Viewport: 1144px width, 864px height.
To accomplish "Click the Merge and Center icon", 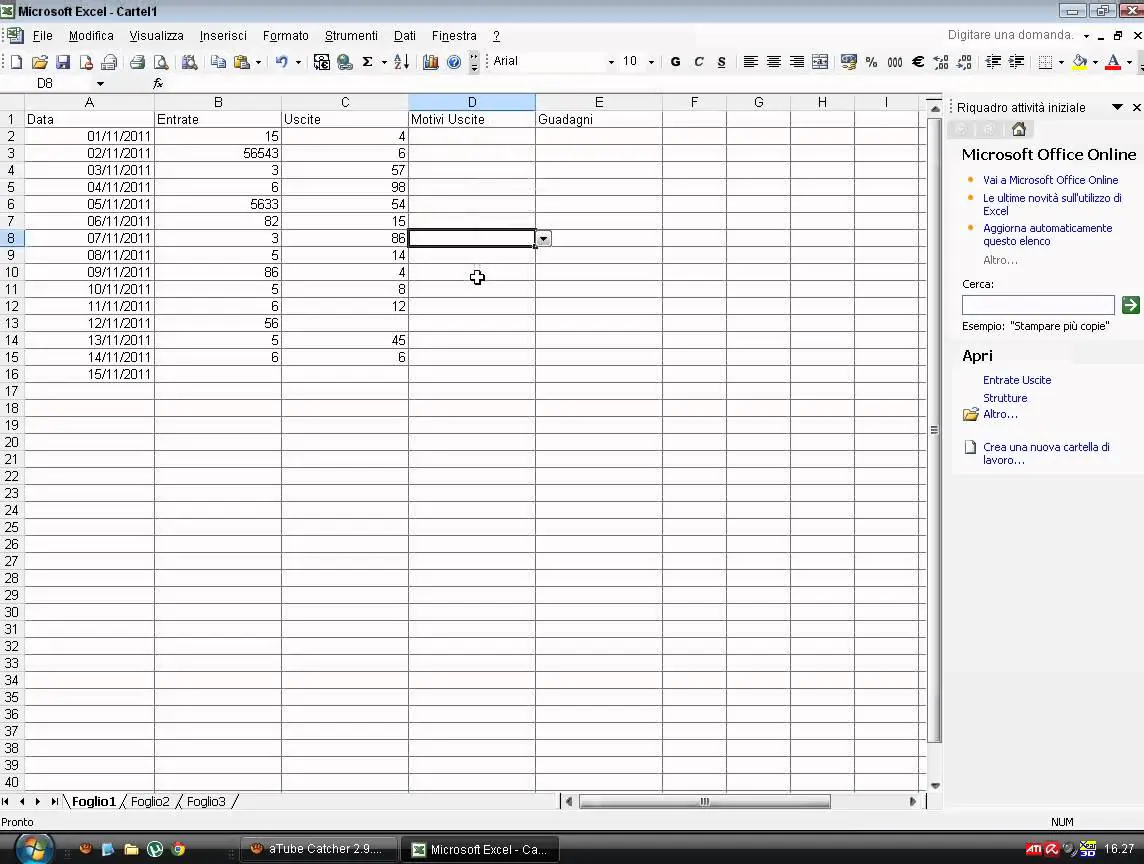I will coord(820,62).
